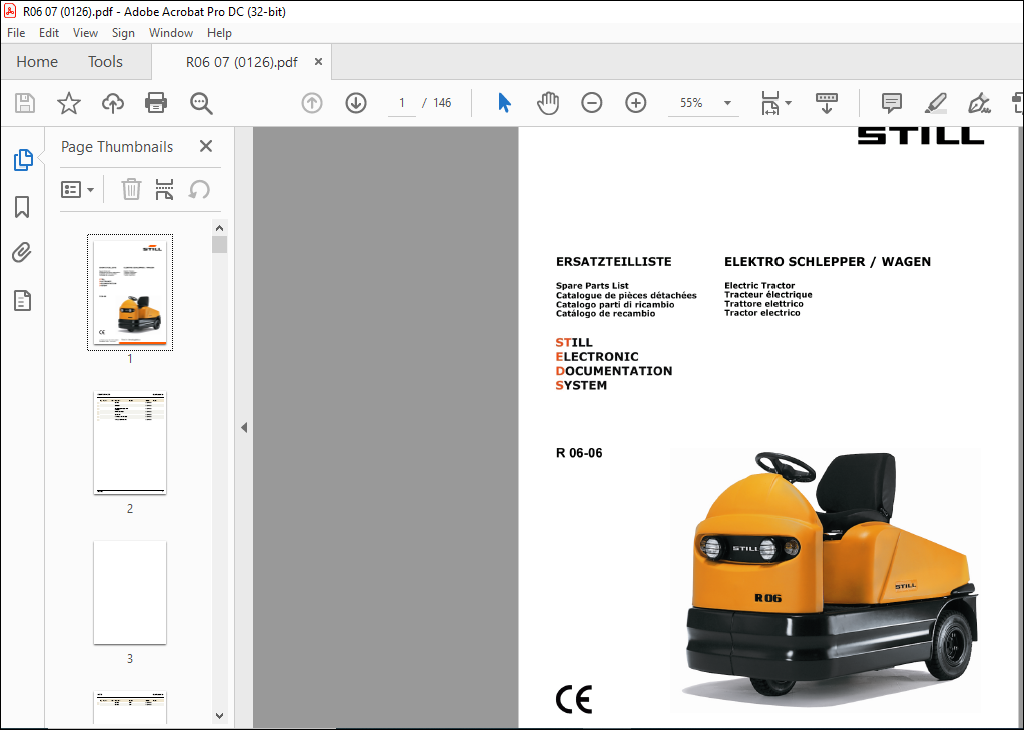Viewport: 1024px width, 730px height.
Task: Click the 'R 06-06' model text
Action: point(579,453)
